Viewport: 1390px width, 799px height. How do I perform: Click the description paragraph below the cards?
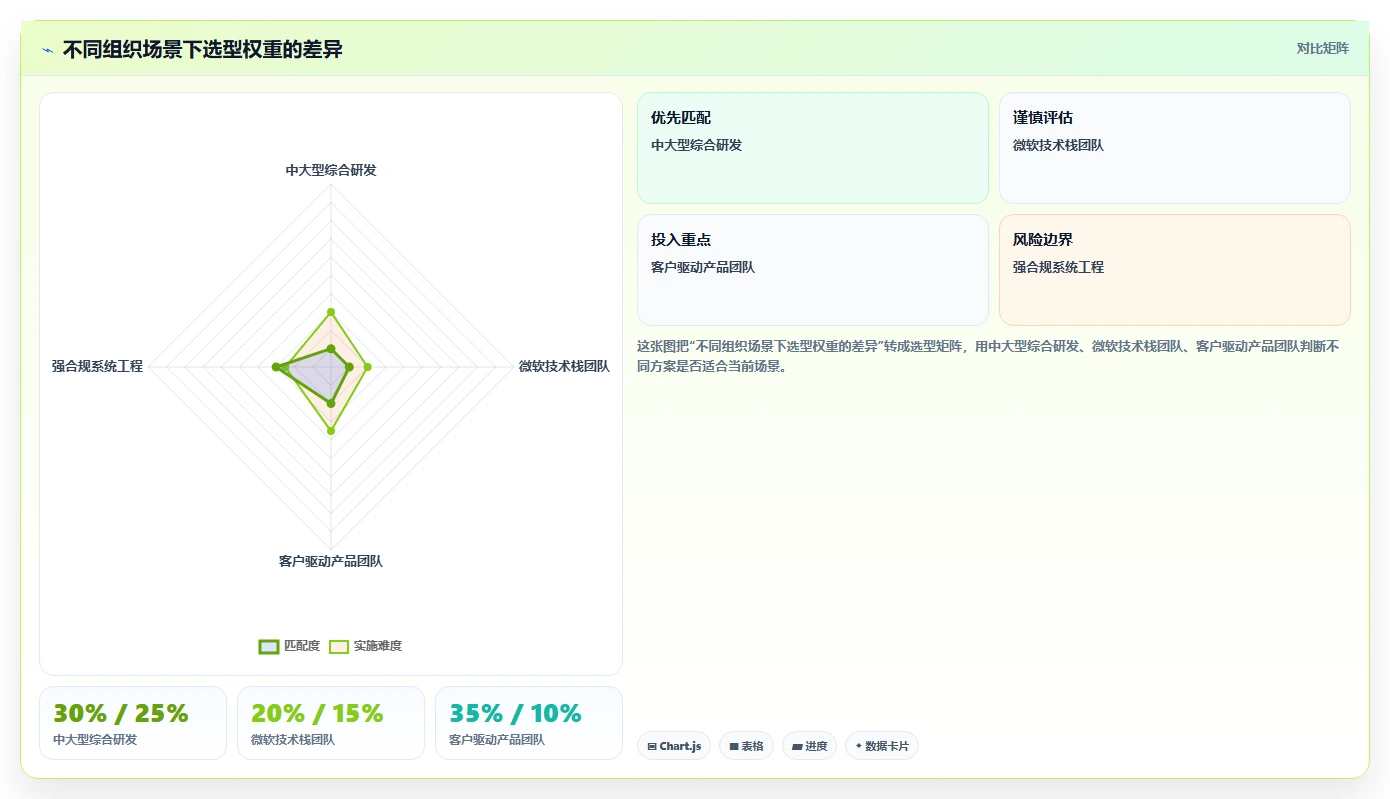tap(988, 356)
